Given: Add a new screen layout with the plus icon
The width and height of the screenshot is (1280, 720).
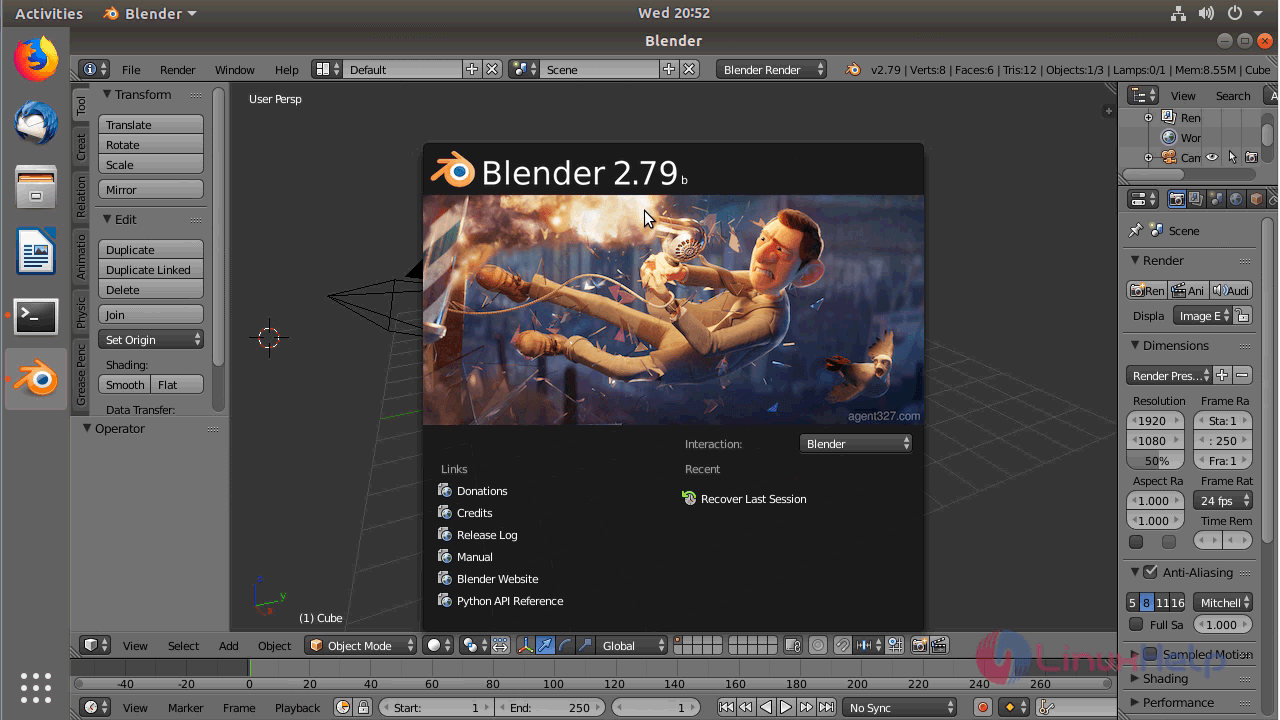Looking at the screenshot, I should [x=472, y=69].
